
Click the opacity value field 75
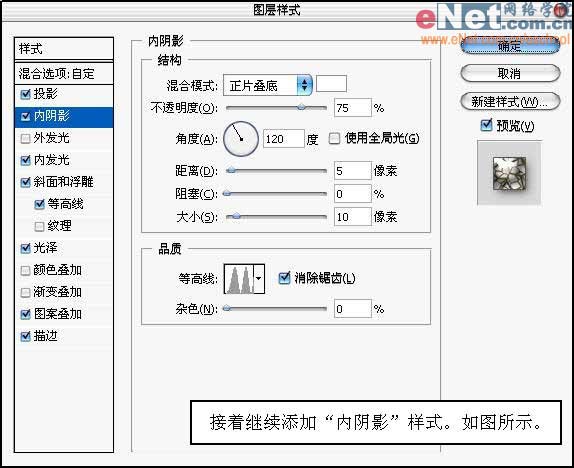point(353,108)
